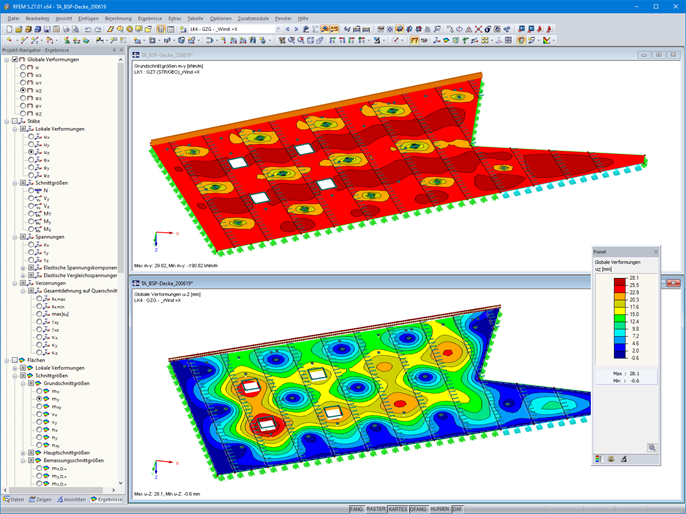Click the new line icon in second toolbar row
The width and height of the screenshot is (686, 514).
tap(24, 40)
